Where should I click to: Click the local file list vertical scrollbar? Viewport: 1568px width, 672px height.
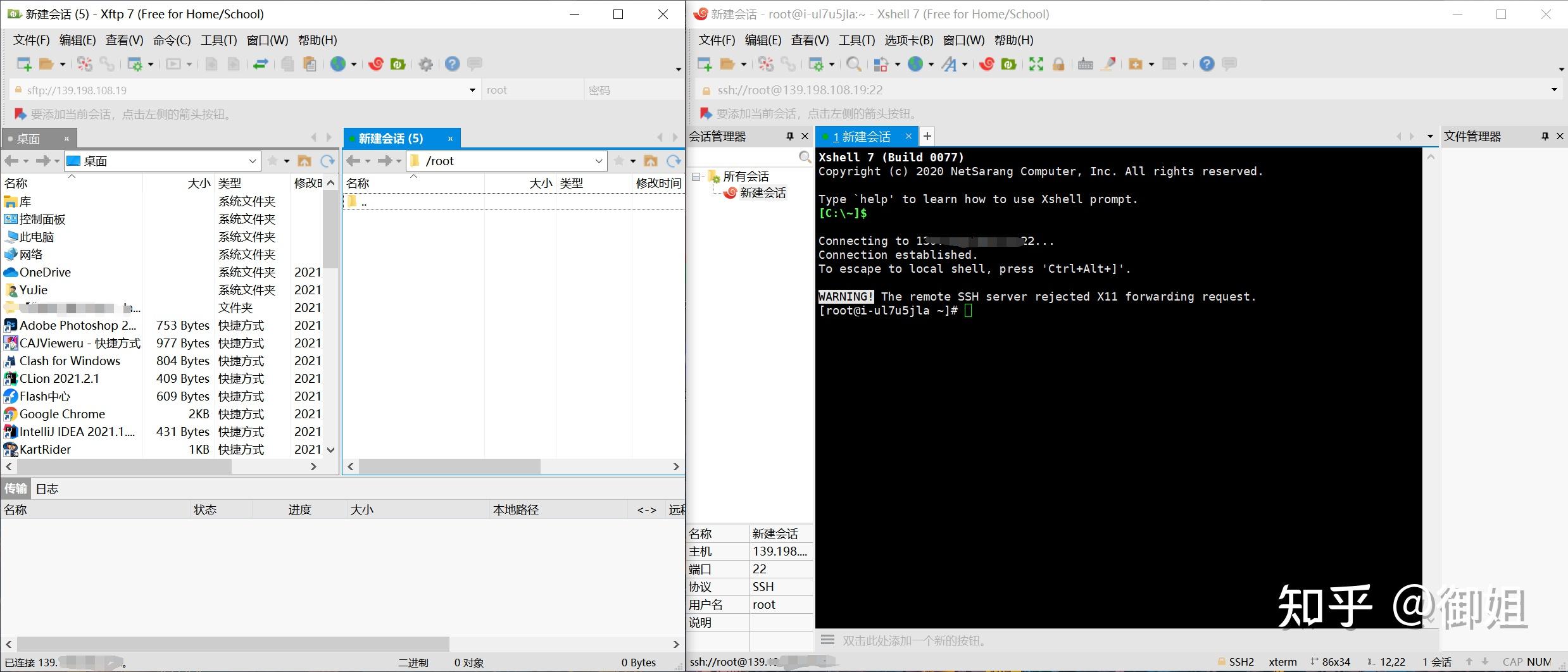[x=330, y=228]
